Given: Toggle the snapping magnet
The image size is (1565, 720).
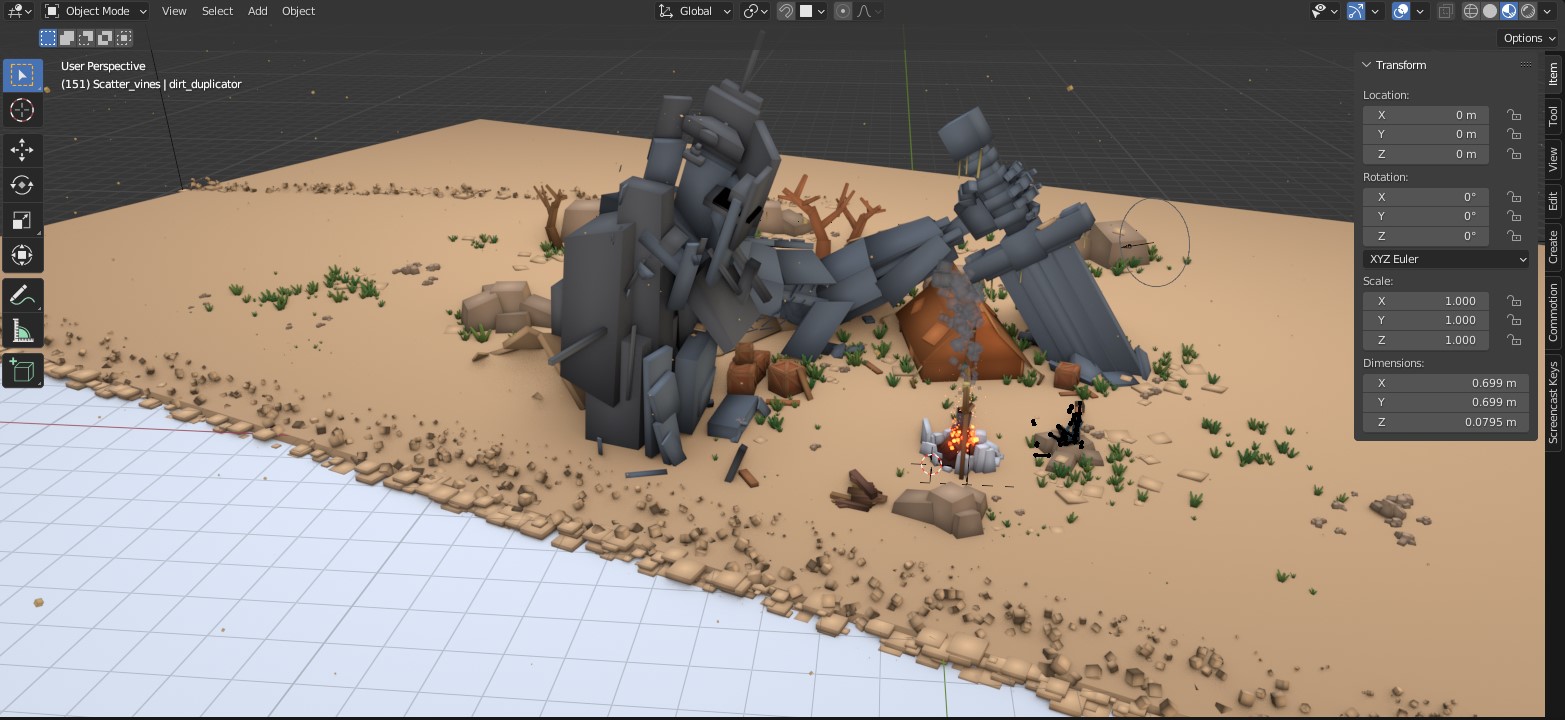Looking at the screenshot, I should pyautogui.click(x=787, y=11).
